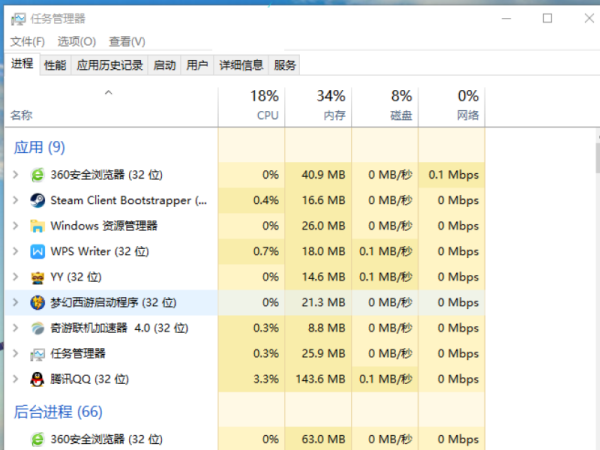
Task: Click the Windows 资源管理器 folder icon
Action: coord(38,226)
